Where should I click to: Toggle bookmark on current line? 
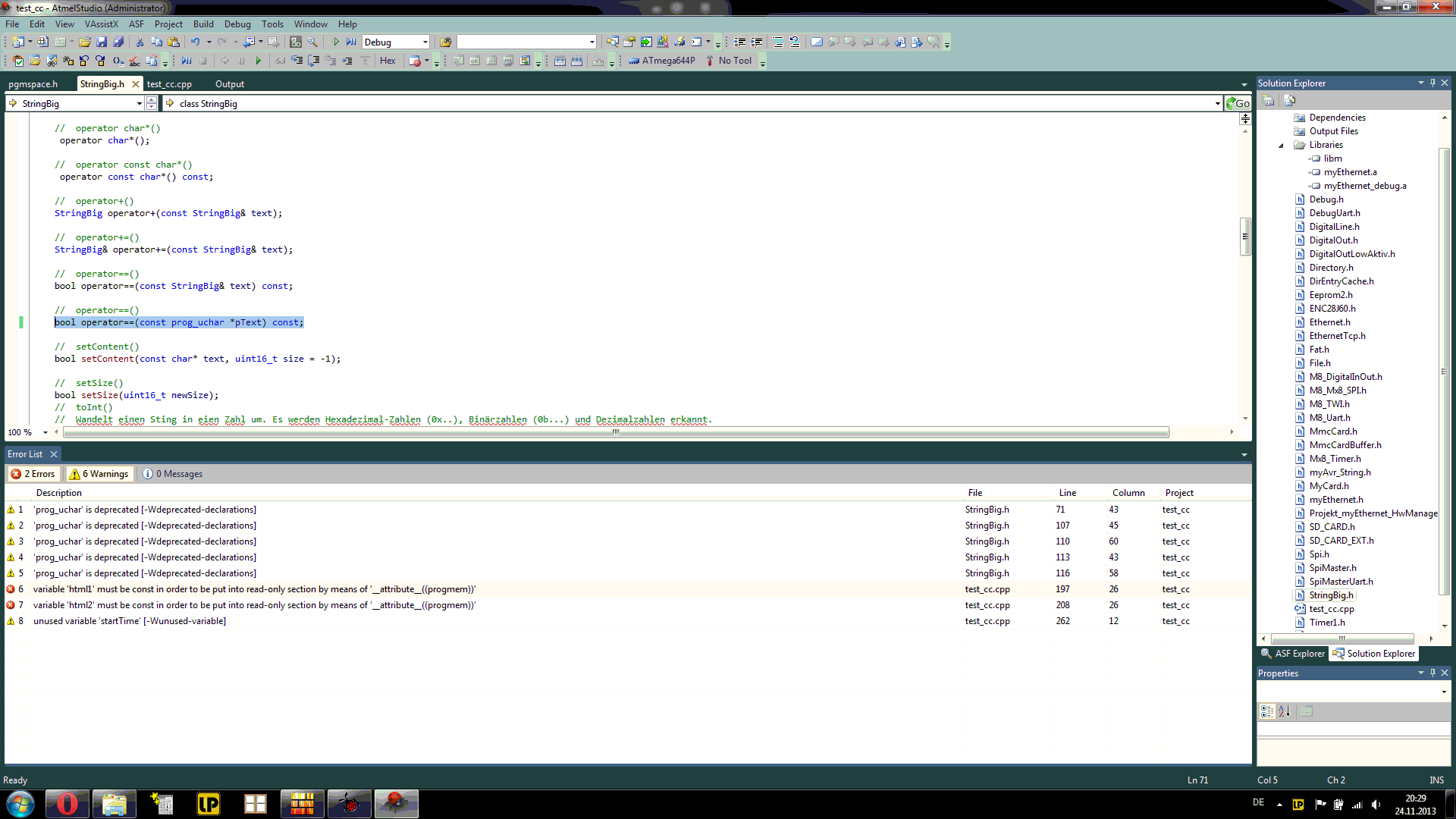[816, 42]
